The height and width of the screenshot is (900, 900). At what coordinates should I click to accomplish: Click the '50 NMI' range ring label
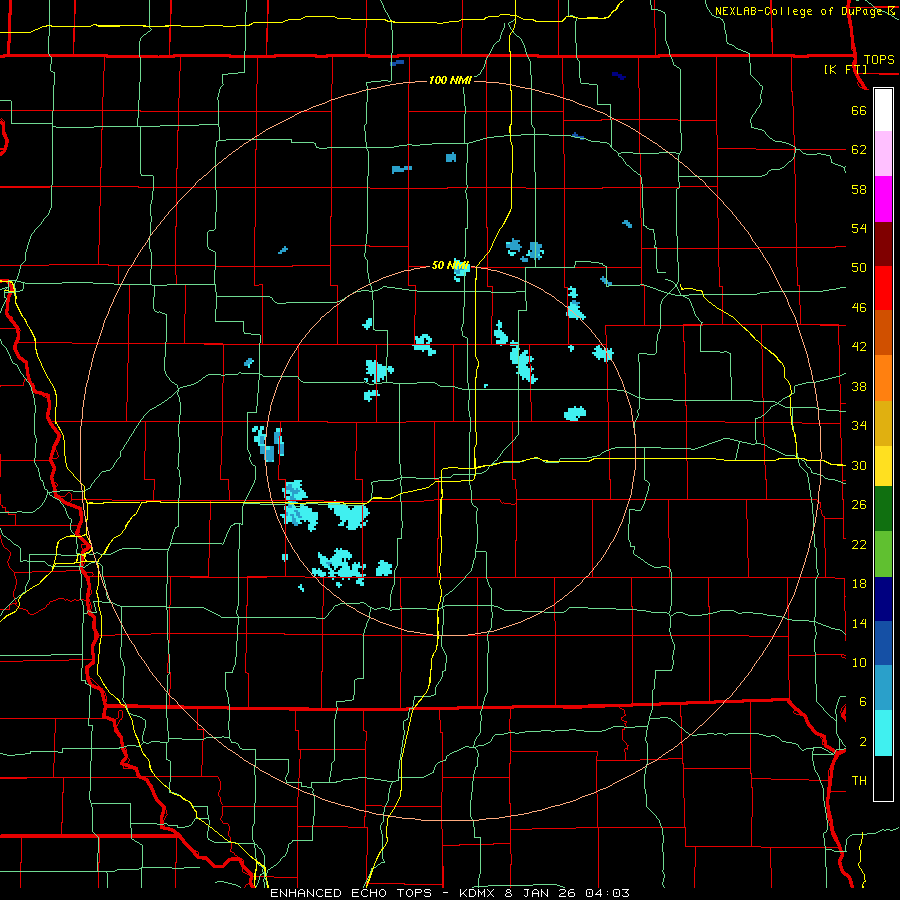(x=450, y=266)
